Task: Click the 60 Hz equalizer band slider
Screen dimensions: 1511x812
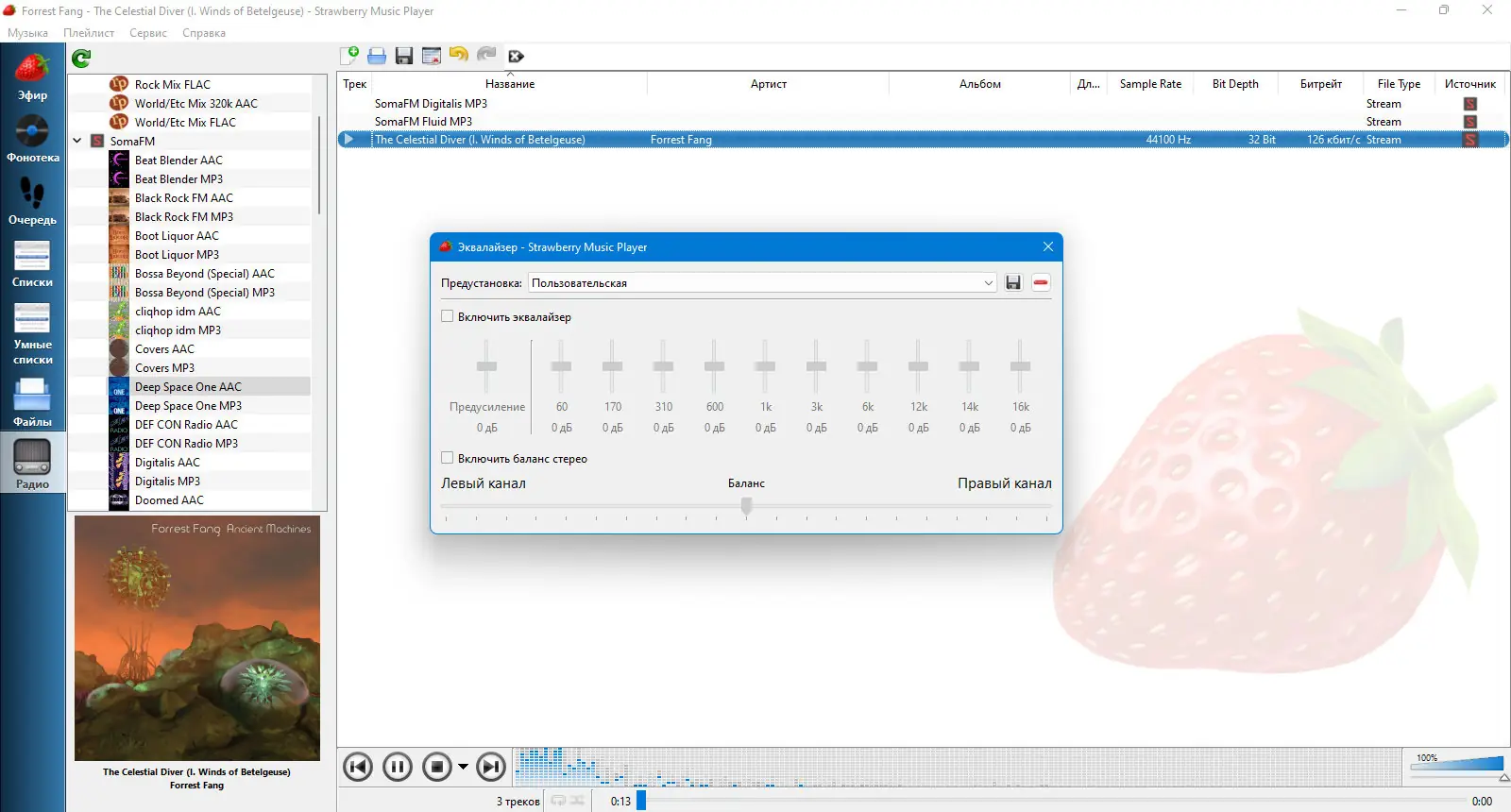Action: tap(562, 366)
